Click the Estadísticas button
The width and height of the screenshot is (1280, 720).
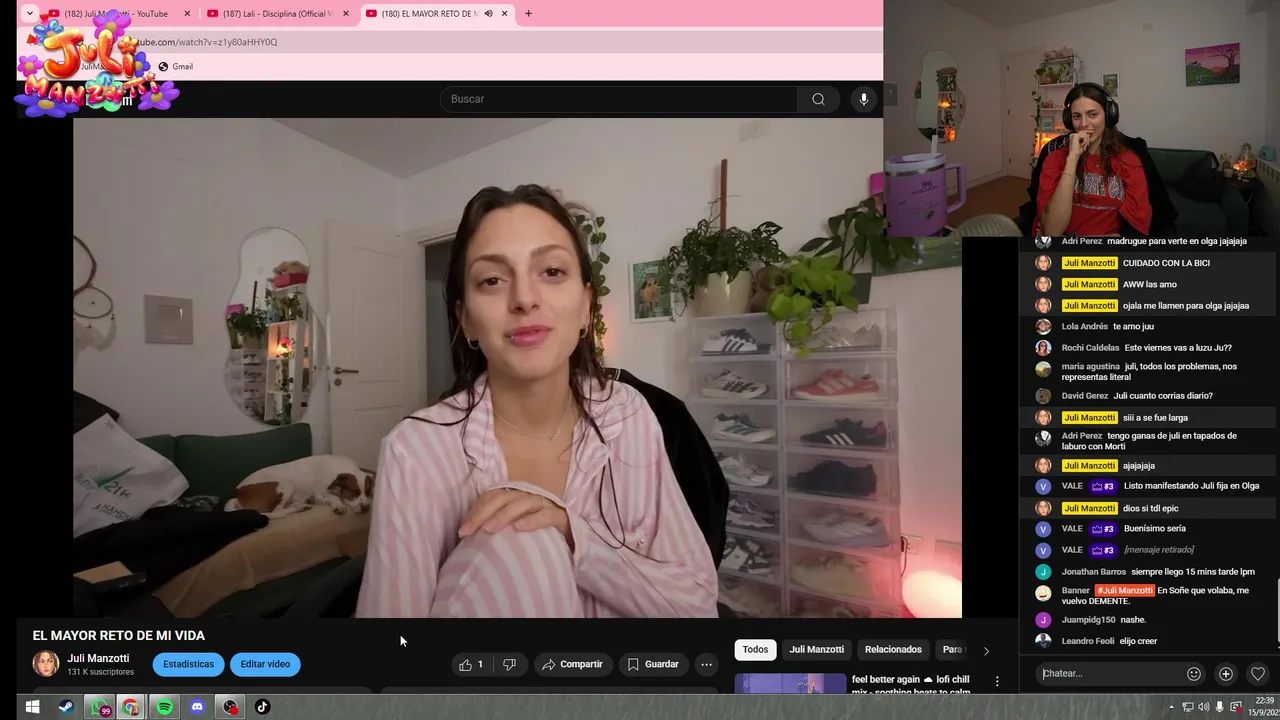point(189,664)
